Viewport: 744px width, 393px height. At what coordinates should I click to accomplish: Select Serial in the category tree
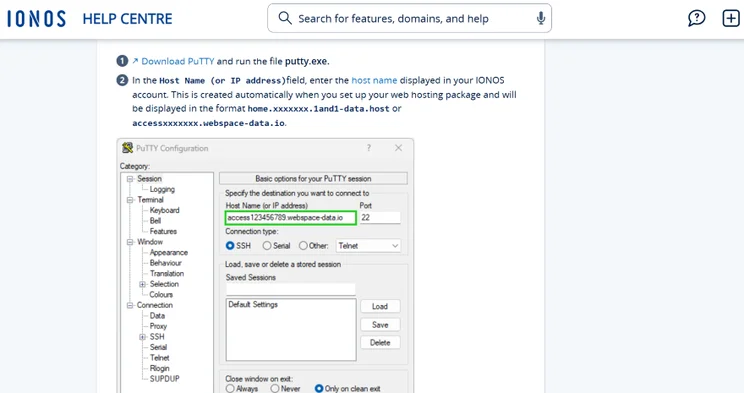pyautogui.click(x=158, y=347)
